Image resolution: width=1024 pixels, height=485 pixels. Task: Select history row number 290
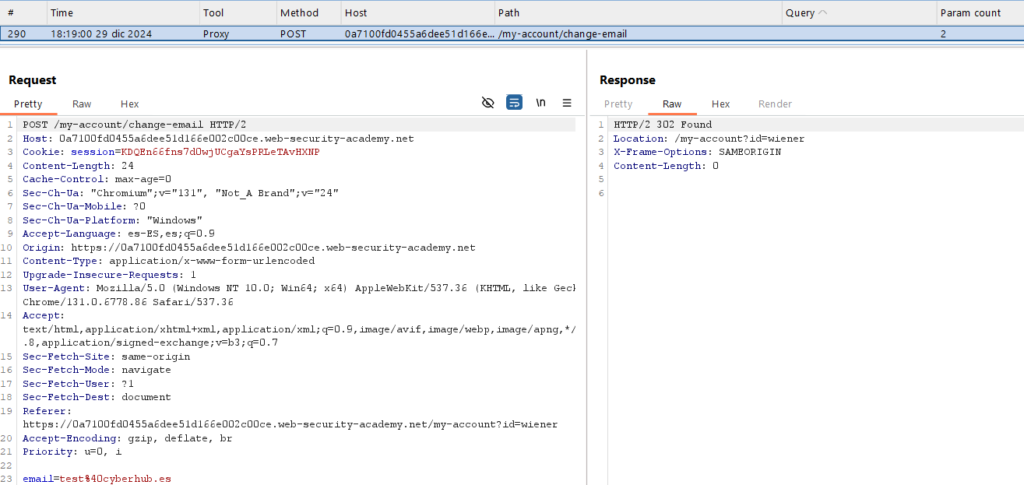click(512, 34)
